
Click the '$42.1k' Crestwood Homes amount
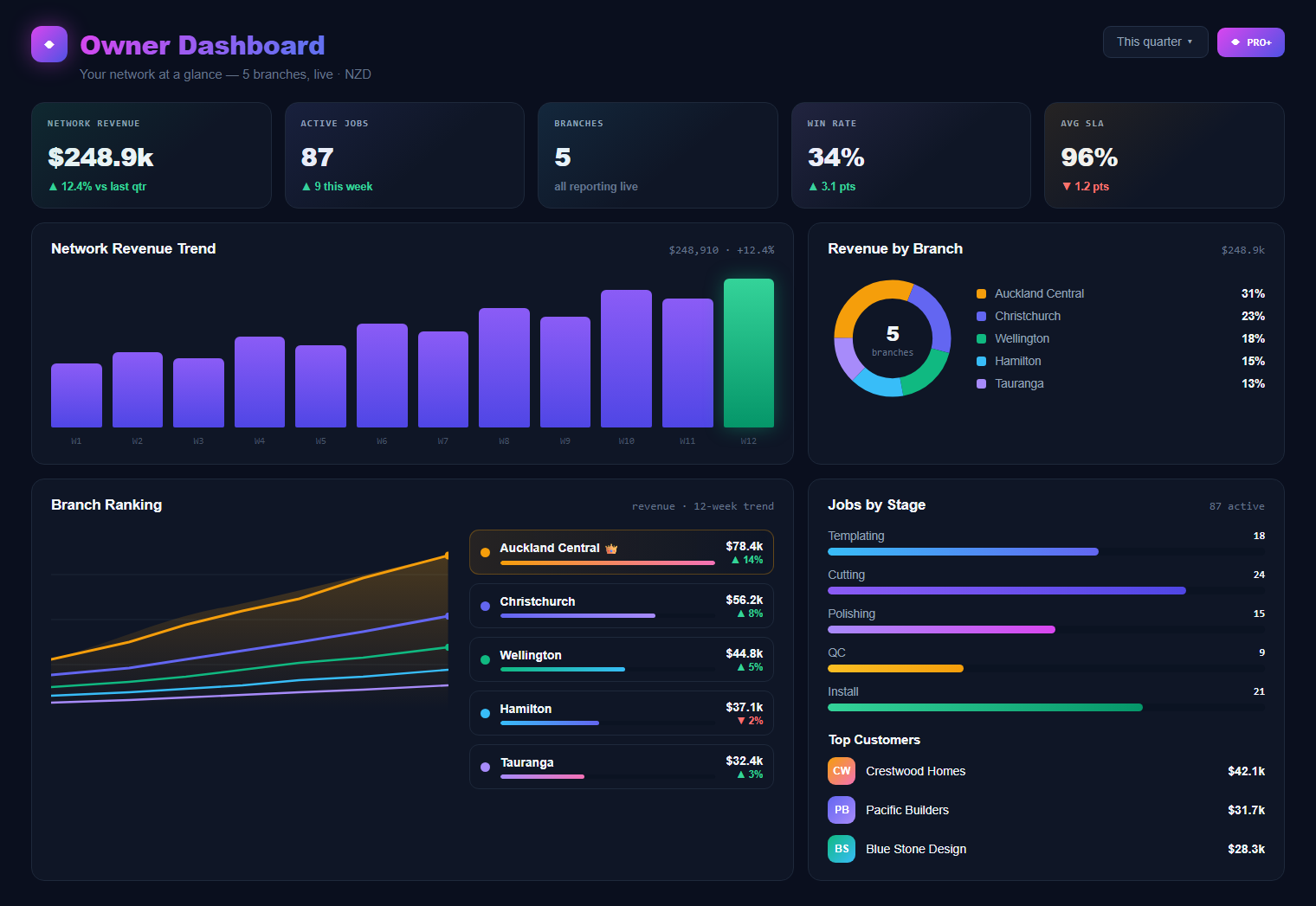coord(1246,771)
